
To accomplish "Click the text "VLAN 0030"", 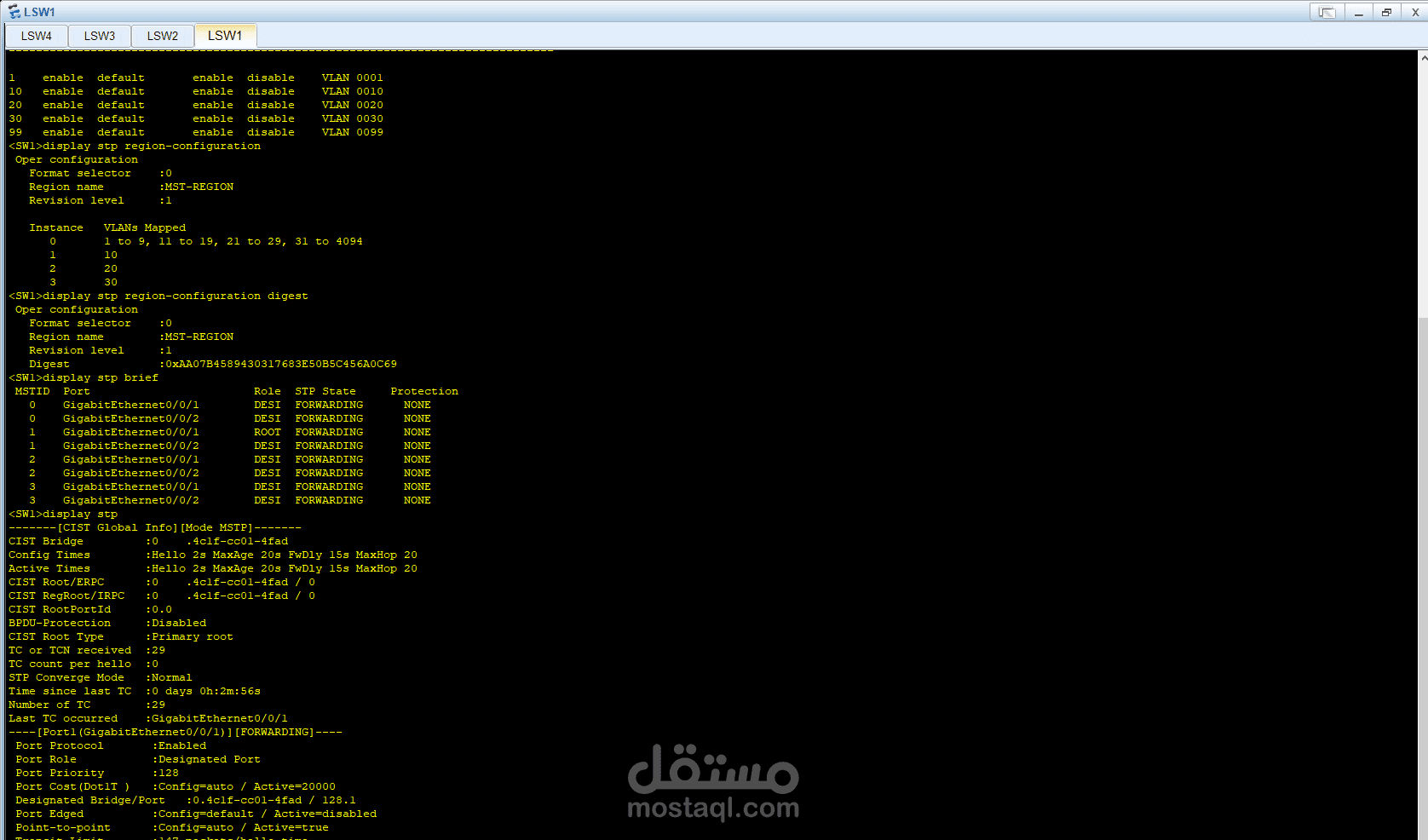I will pos(353,118).
